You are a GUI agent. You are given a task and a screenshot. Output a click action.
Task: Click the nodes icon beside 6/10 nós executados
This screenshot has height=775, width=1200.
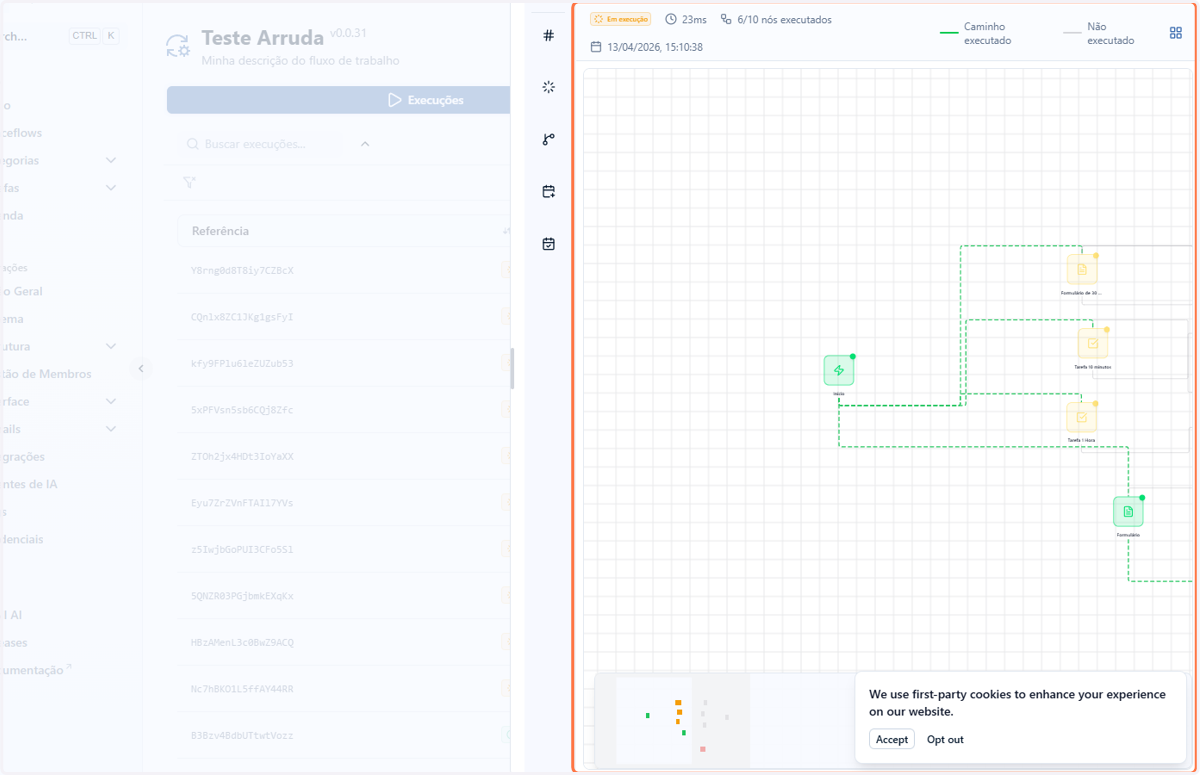(726, 19)
